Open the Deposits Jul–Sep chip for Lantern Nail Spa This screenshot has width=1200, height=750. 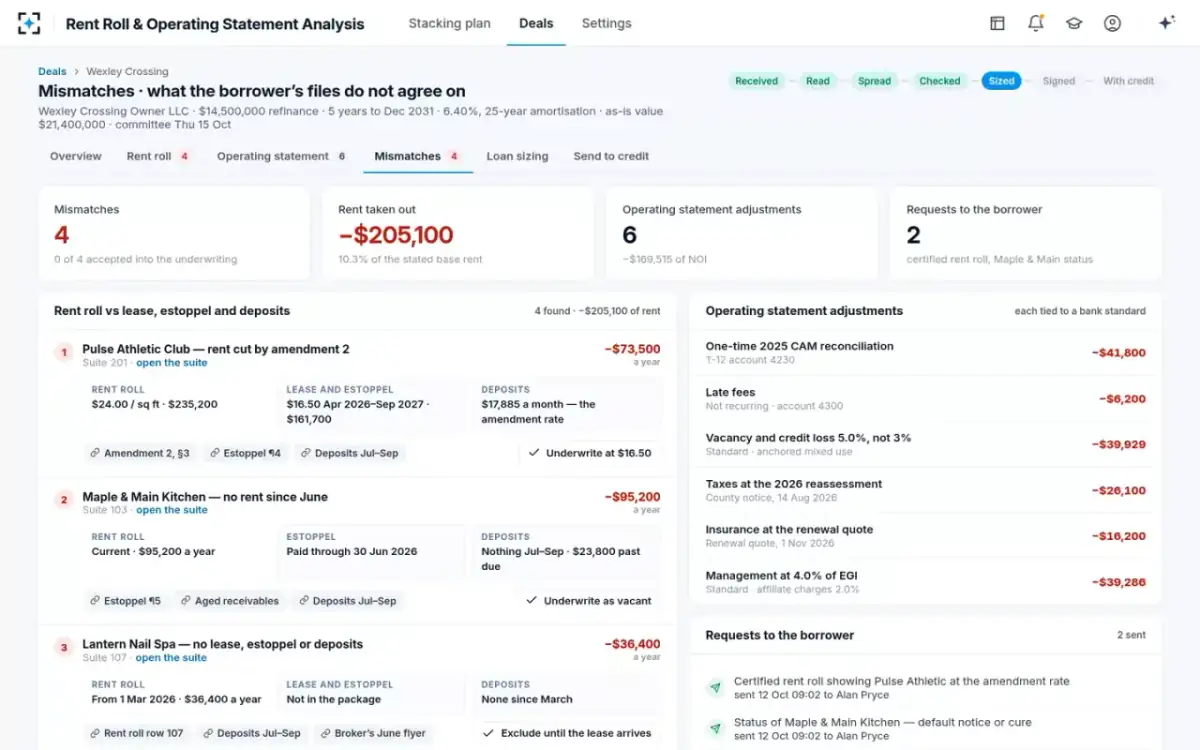coord(251,733)
